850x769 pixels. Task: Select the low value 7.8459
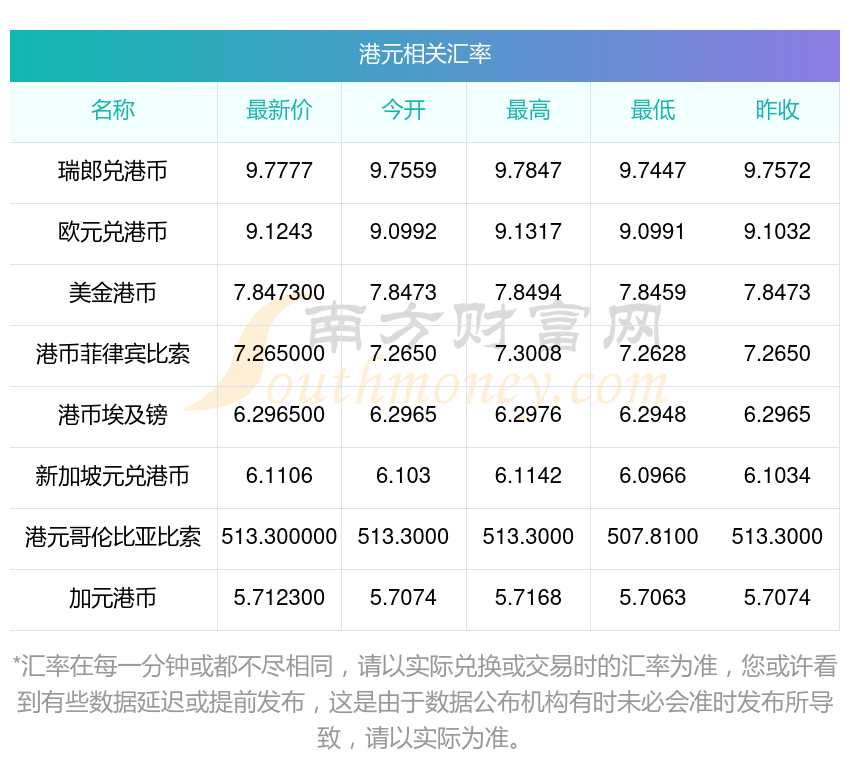tap(653, 293)
